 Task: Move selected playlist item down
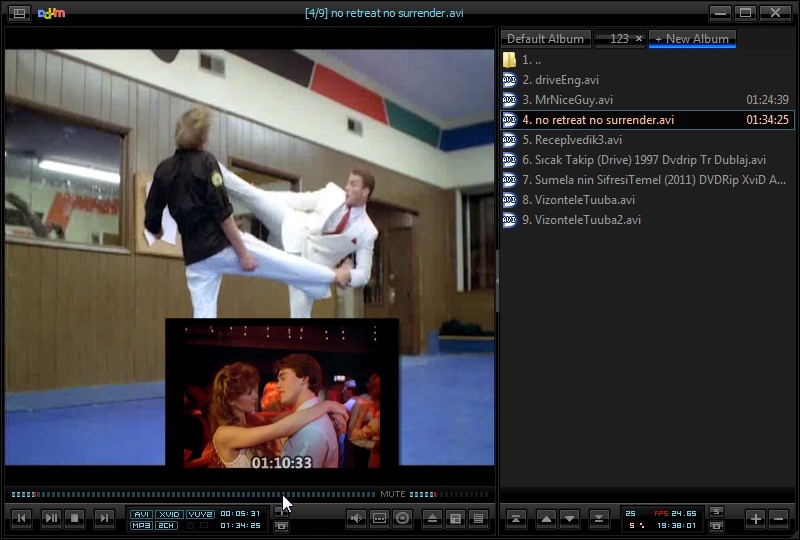(570, 518)
